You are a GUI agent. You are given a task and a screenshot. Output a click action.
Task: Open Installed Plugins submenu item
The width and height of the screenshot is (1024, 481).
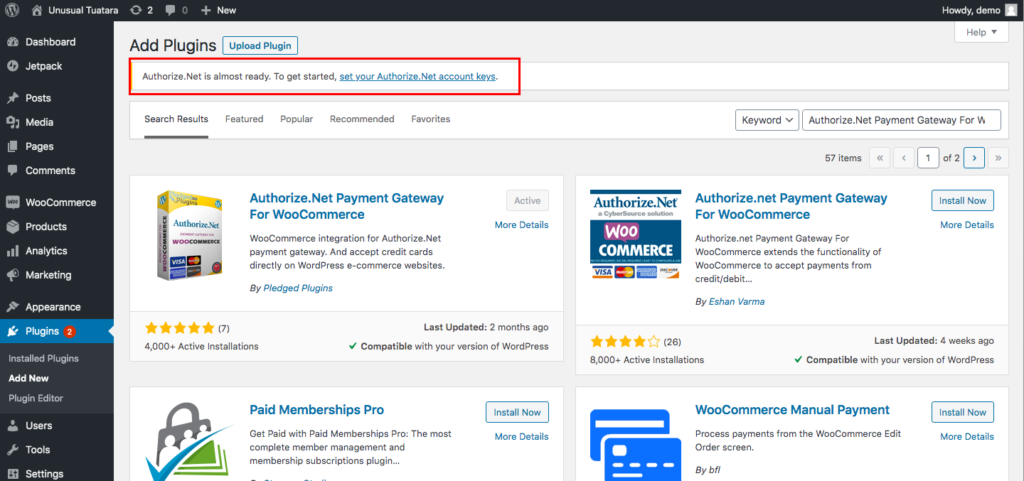click(44, 358)
